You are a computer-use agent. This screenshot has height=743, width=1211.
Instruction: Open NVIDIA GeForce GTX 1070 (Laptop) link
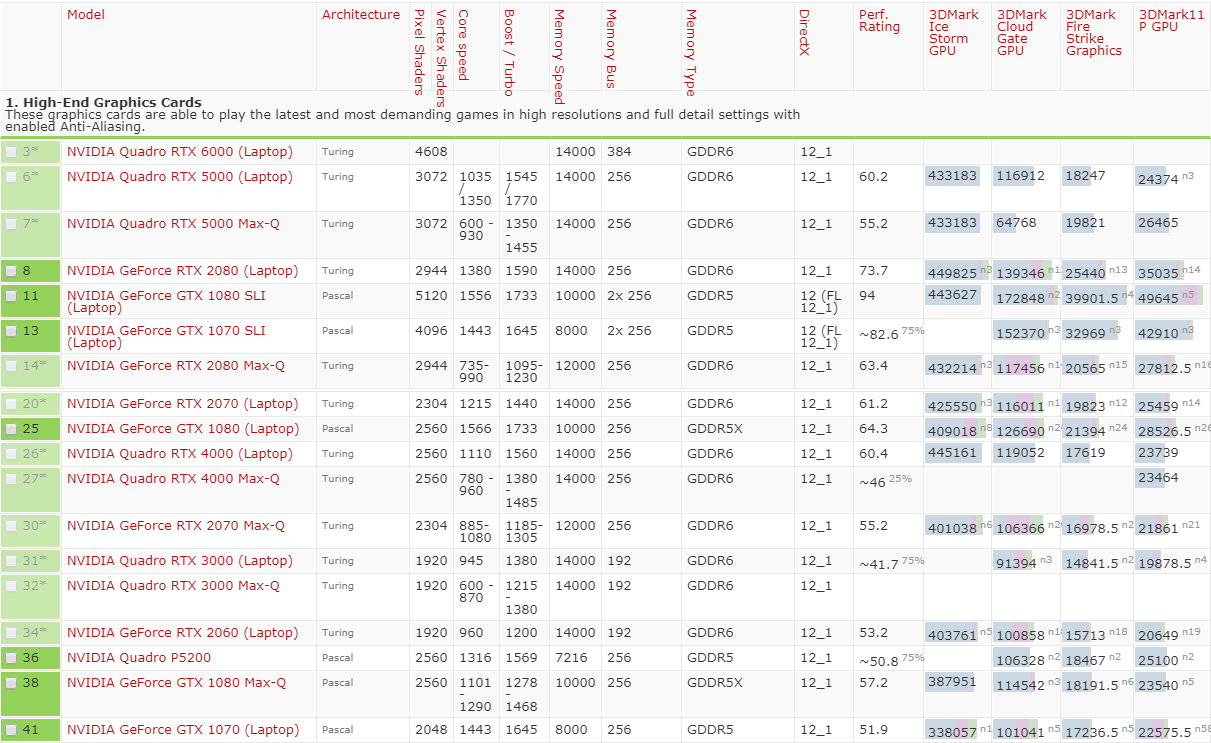[x=182, y=730]
